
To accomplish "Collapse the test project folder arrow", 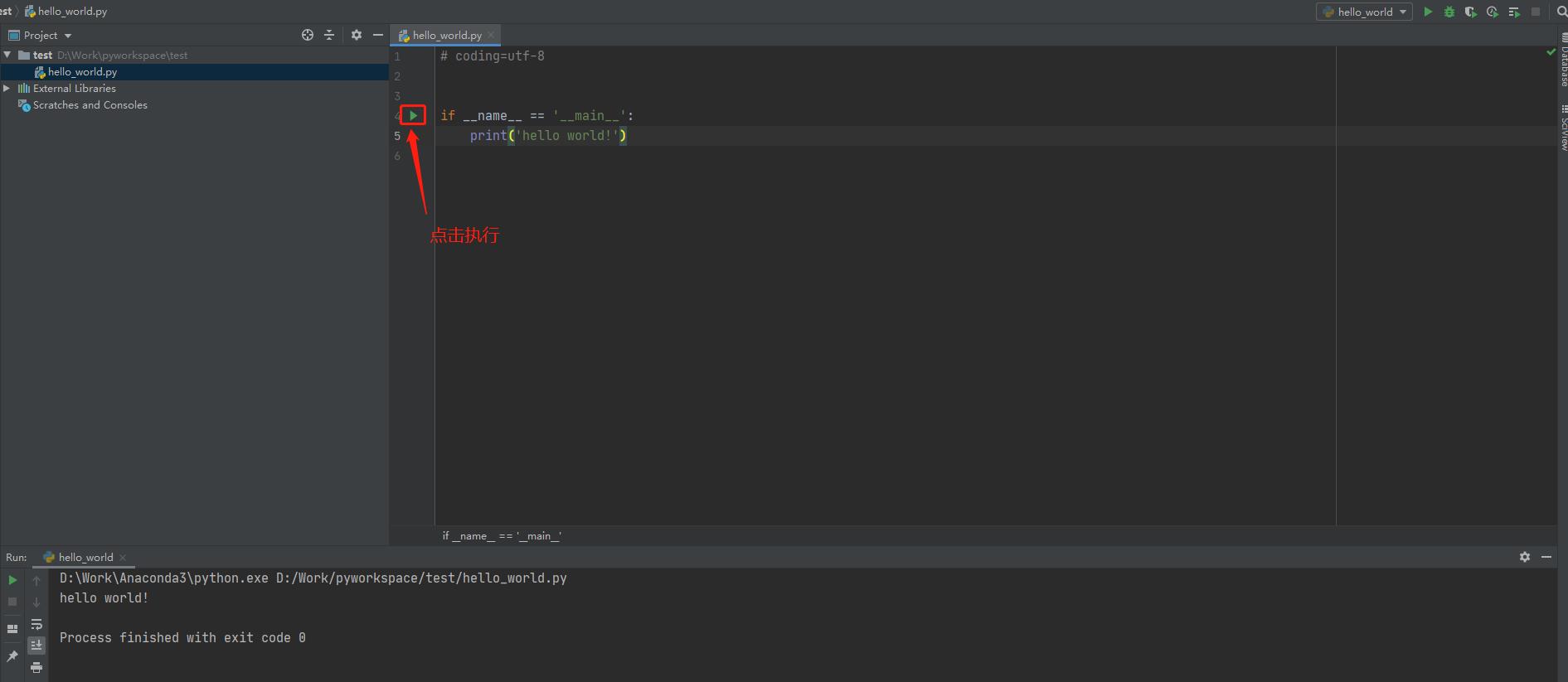I will tap(7, 55).
